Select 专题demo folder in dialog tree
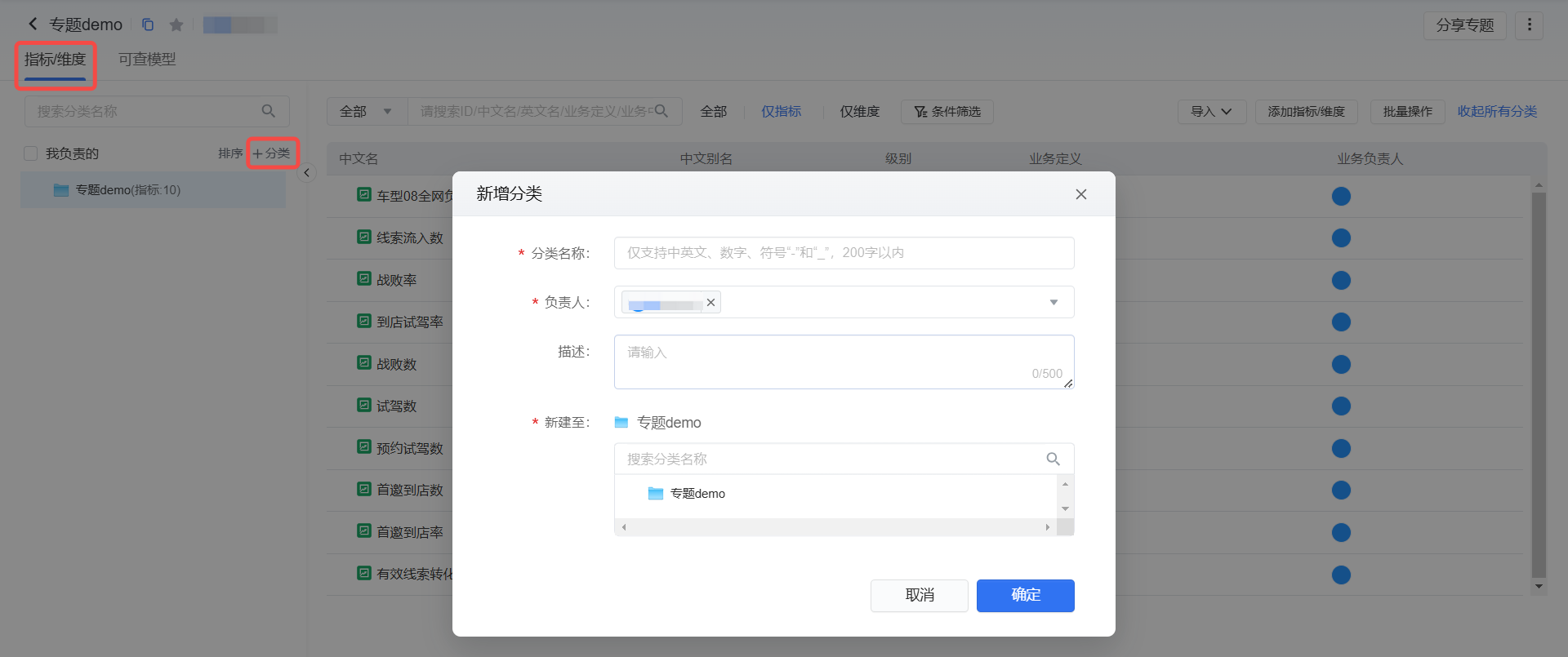Image resolution: width=1568 pixels, height=657 pixels. [x=697, y=494]
